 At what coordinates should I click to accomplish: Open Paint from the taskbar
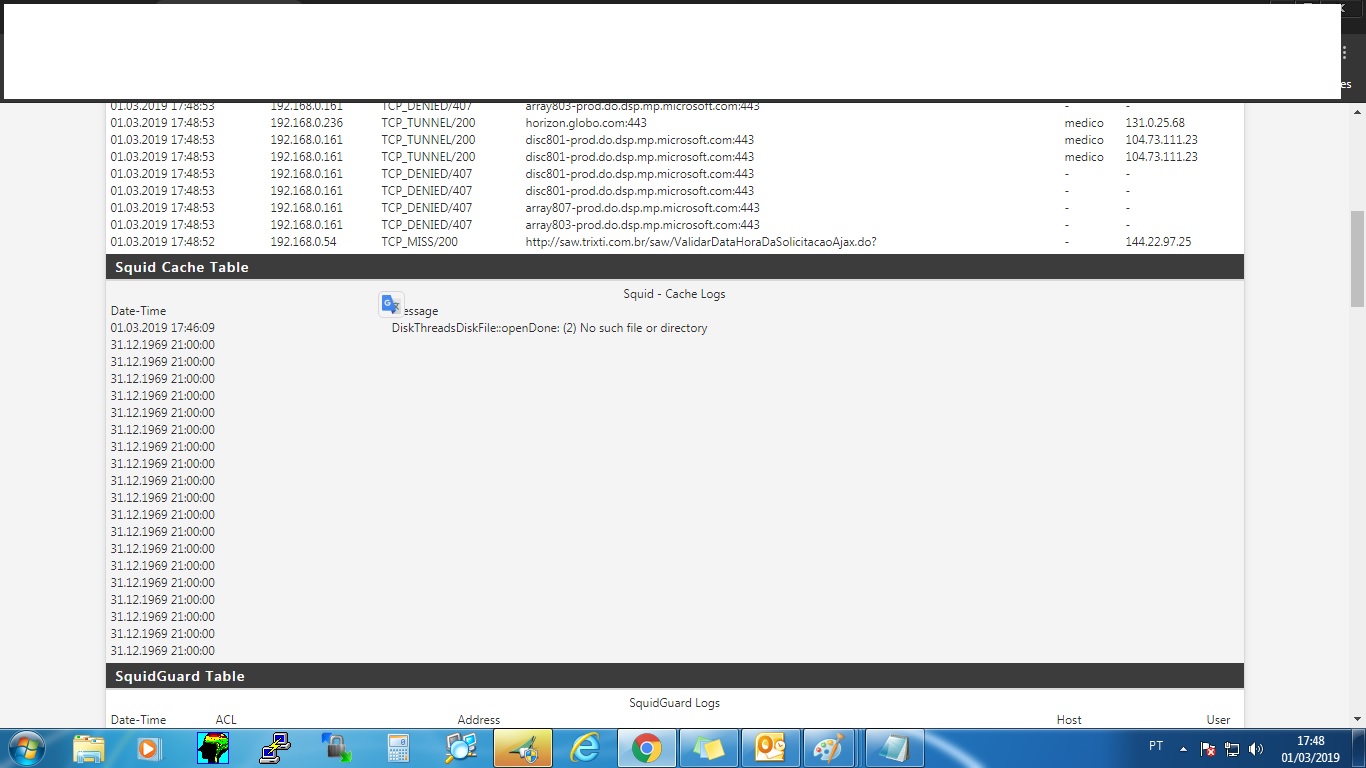(x=828, y=748)
